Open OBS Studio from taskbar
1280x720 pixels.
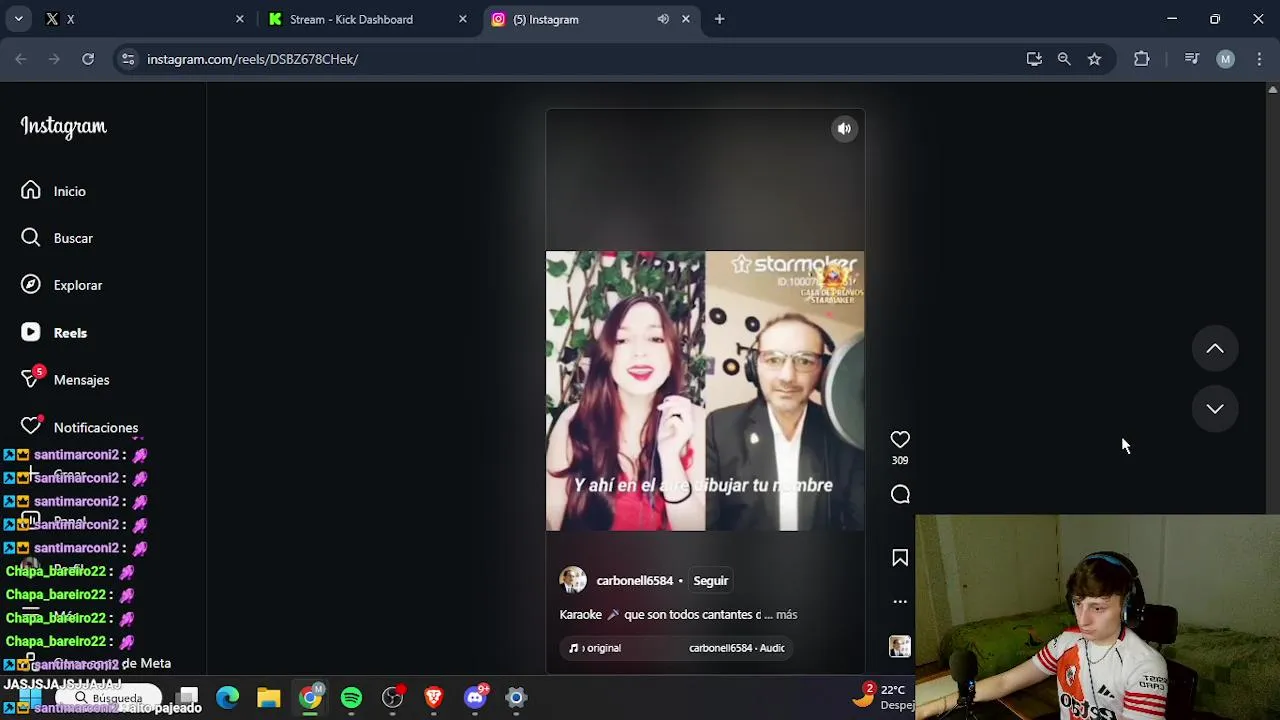(392, 697)
